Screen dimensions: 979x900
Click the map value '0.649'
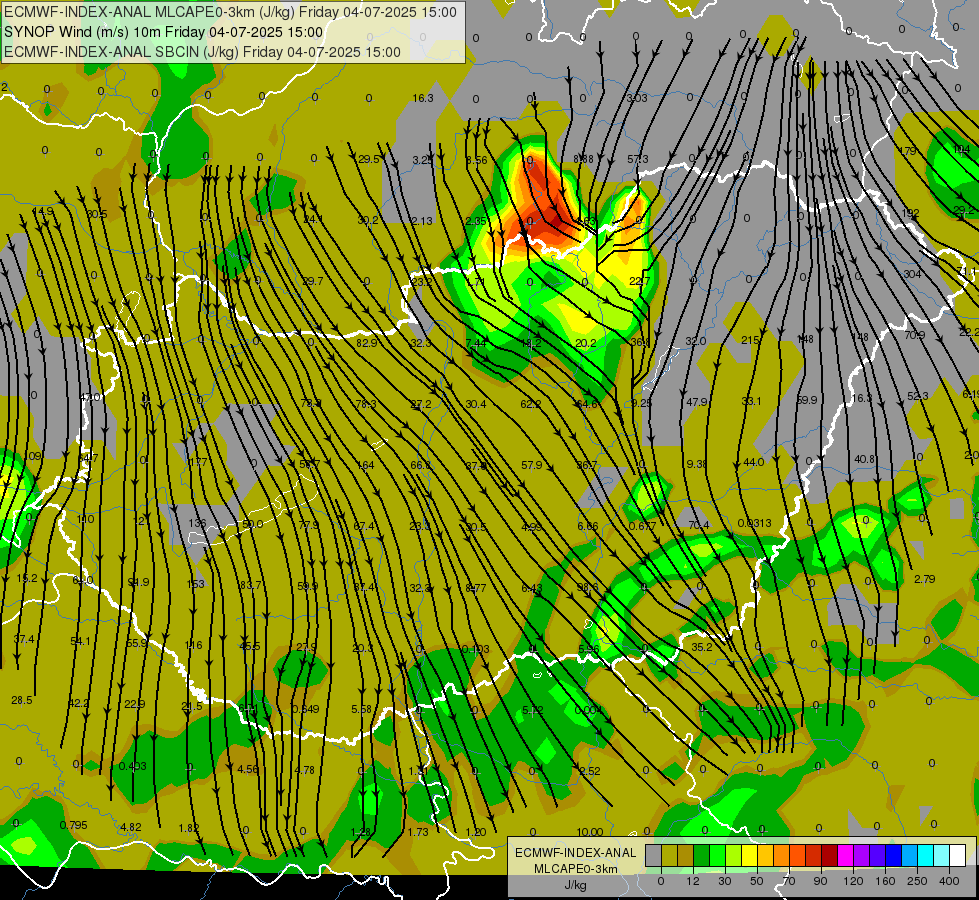tap(306, 709)
